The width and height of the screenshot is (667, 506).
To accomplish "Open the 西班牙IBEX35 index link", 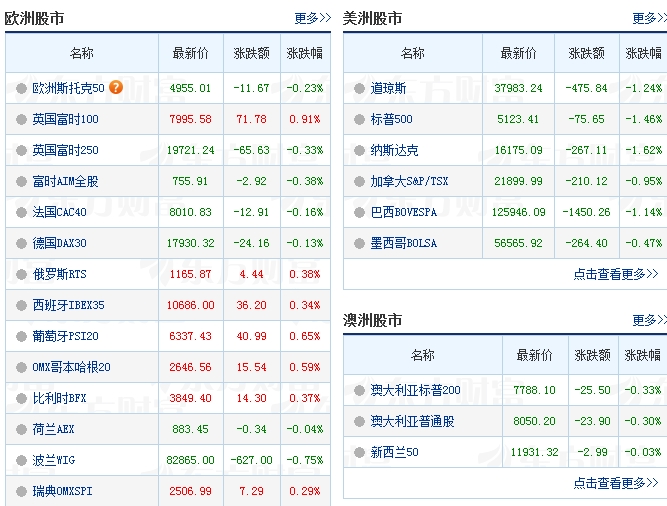I will 68,305.
